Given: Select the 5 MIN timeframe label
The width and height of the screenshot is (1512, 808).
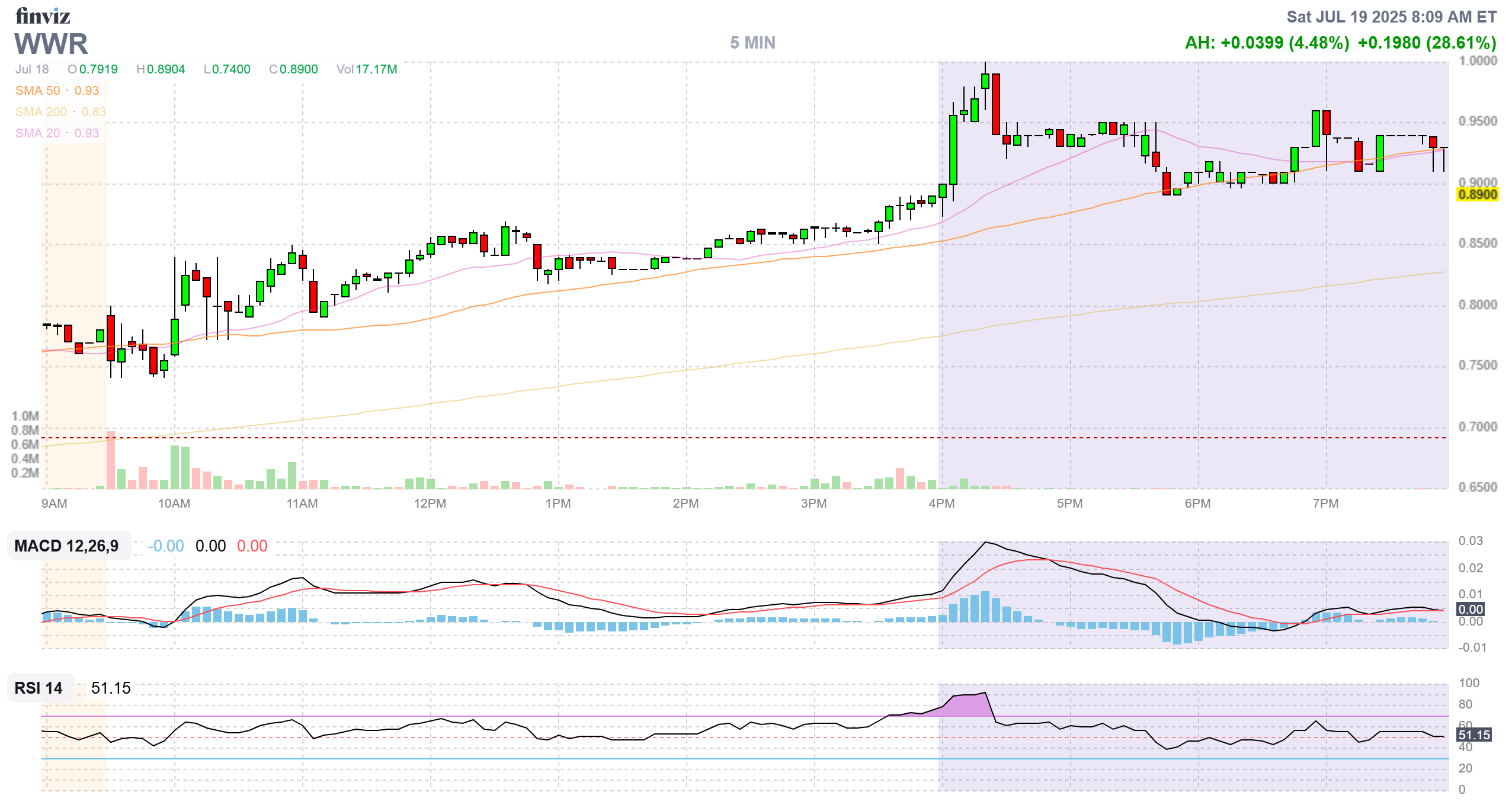Looking at the screenshot, I should (x=752, y=43).
